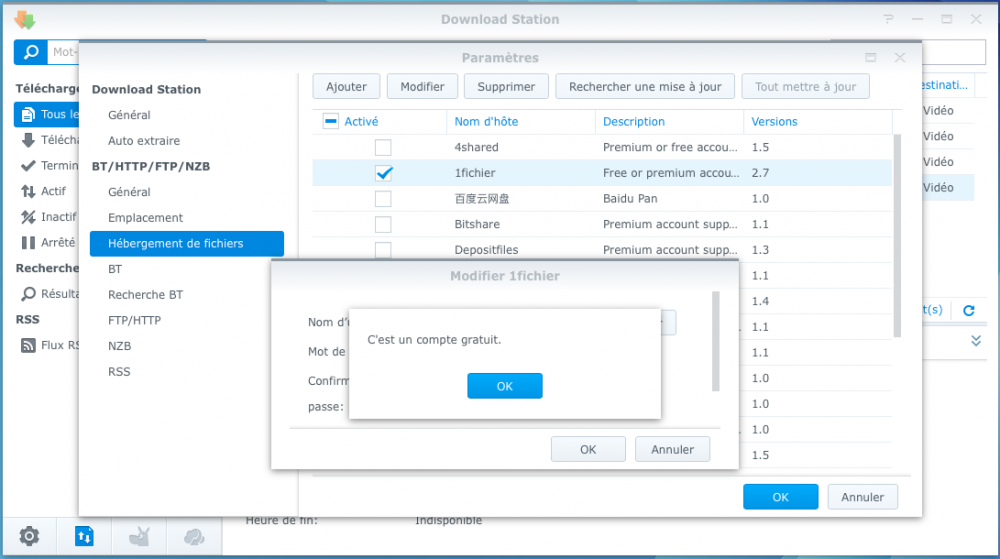This screenshot has height=559, width=1000.
Task: Select the Depositfiles host name cell
Action: (x=486, y=250)
